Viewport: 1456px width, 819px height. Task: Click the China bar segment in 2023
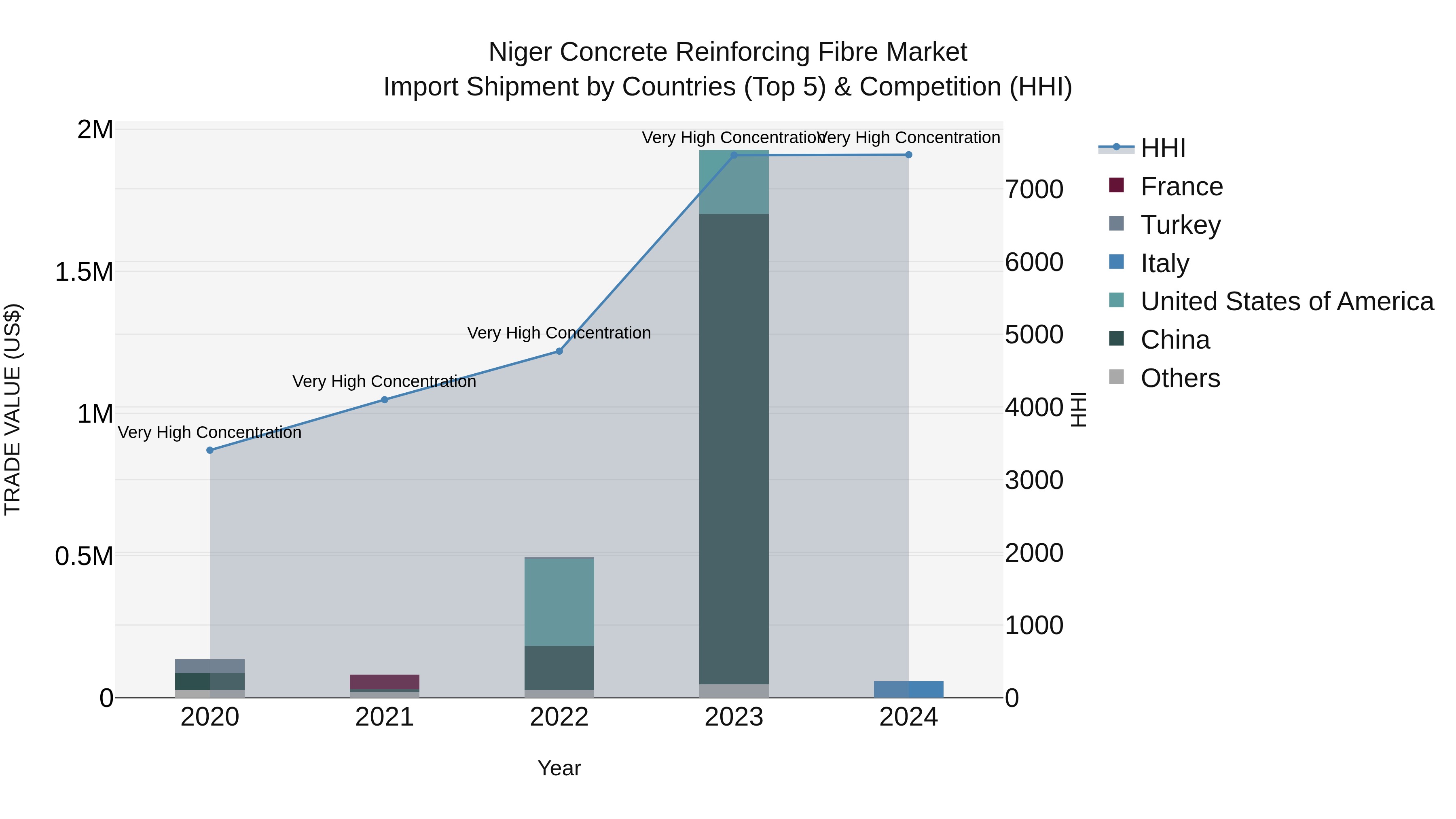(734, 449)
